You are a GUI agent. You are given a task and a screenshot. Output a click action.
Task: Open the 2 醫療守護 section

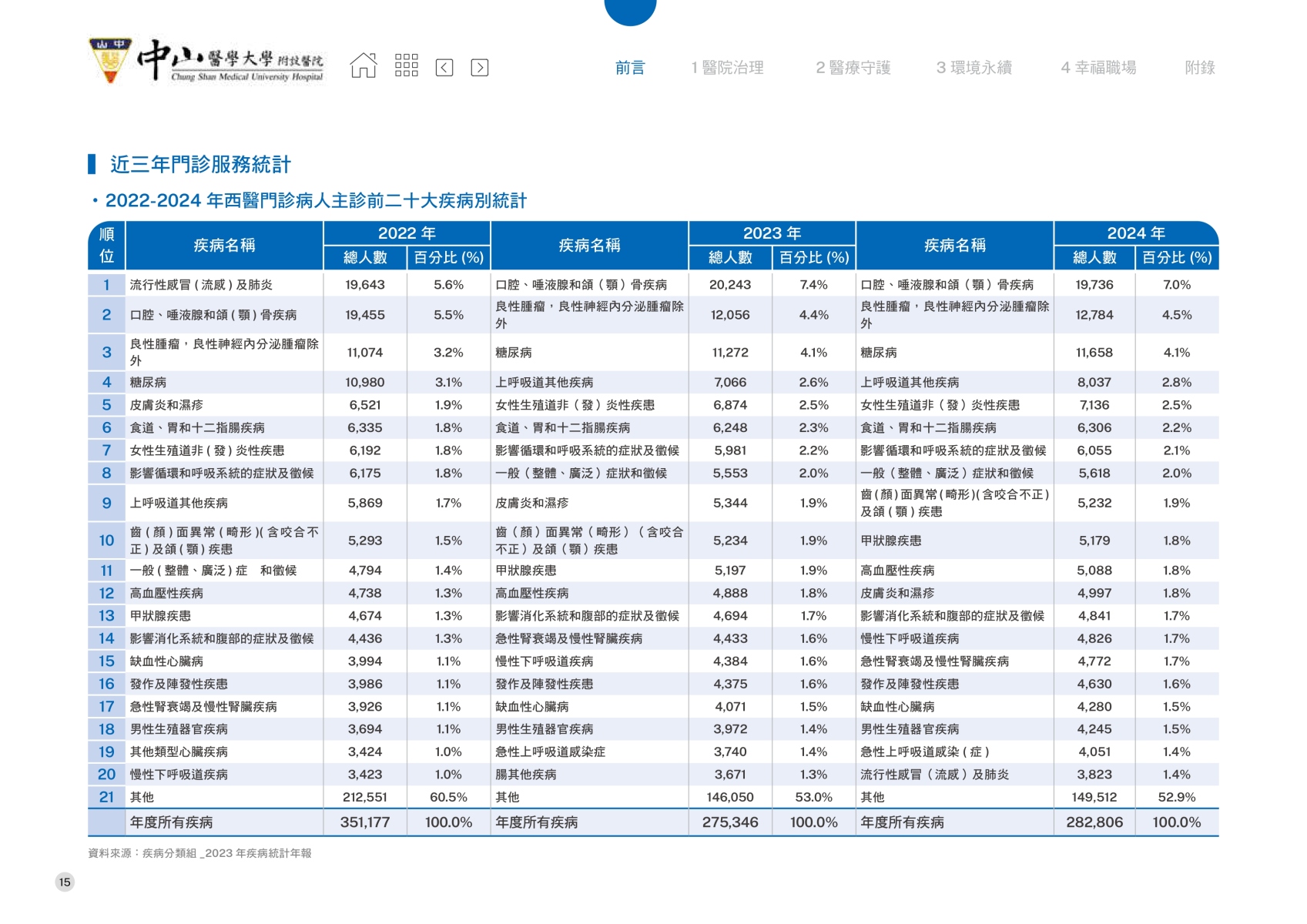click(x=853, y=68)
